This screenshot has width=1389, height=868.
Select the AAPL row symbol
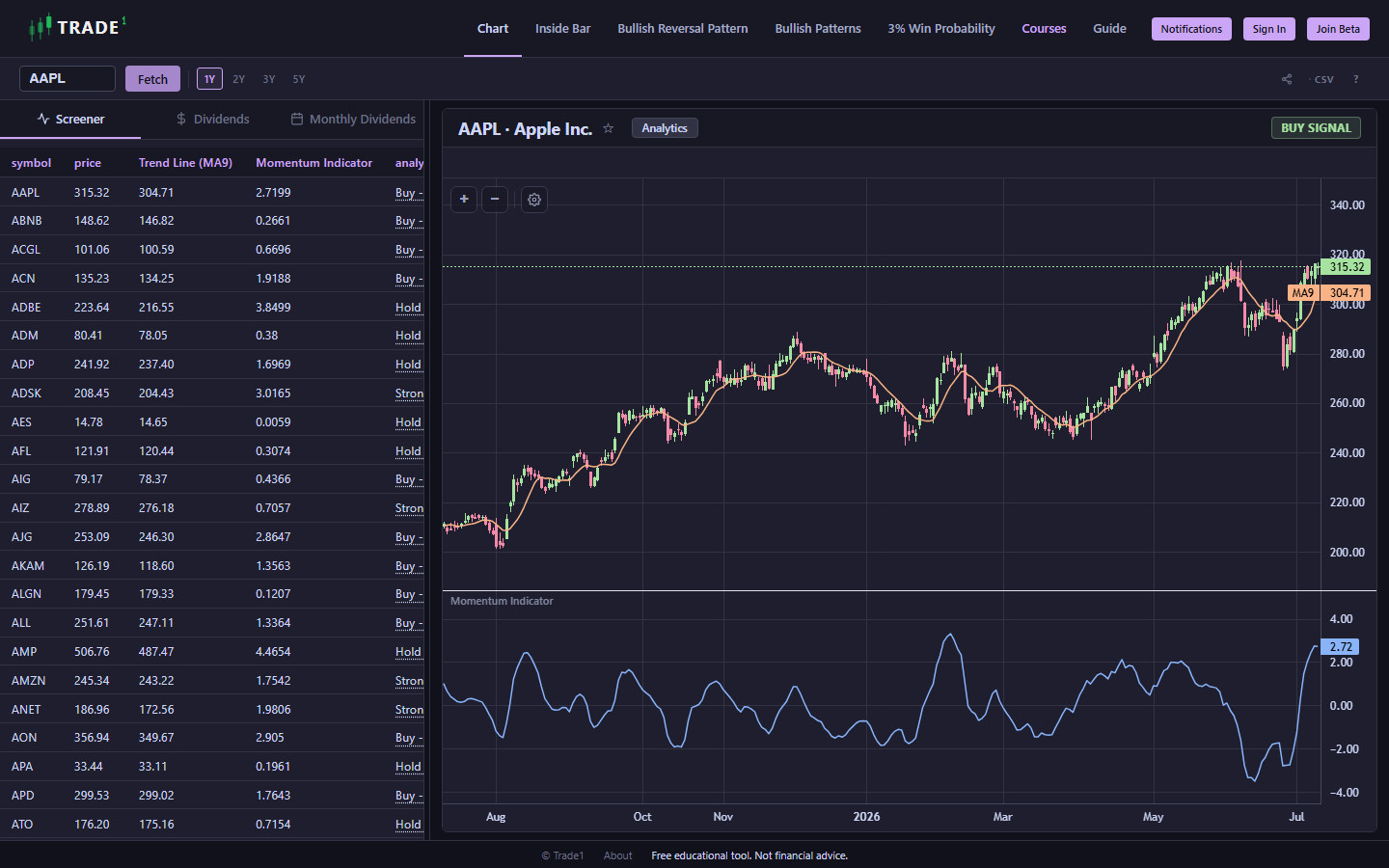tap(26, 193)
